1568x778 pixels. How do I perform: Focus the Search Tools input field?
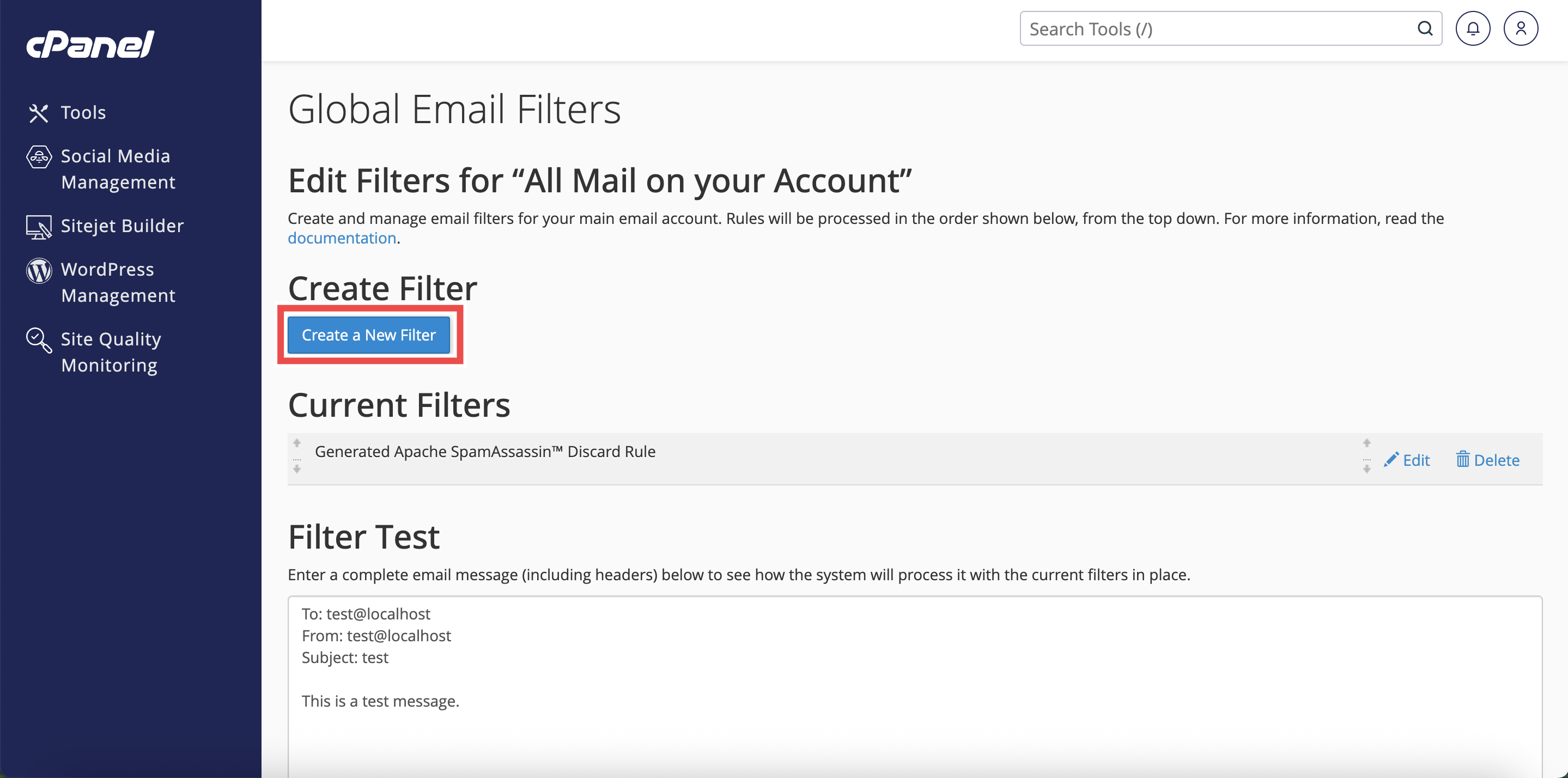[x=1217, y=29]
